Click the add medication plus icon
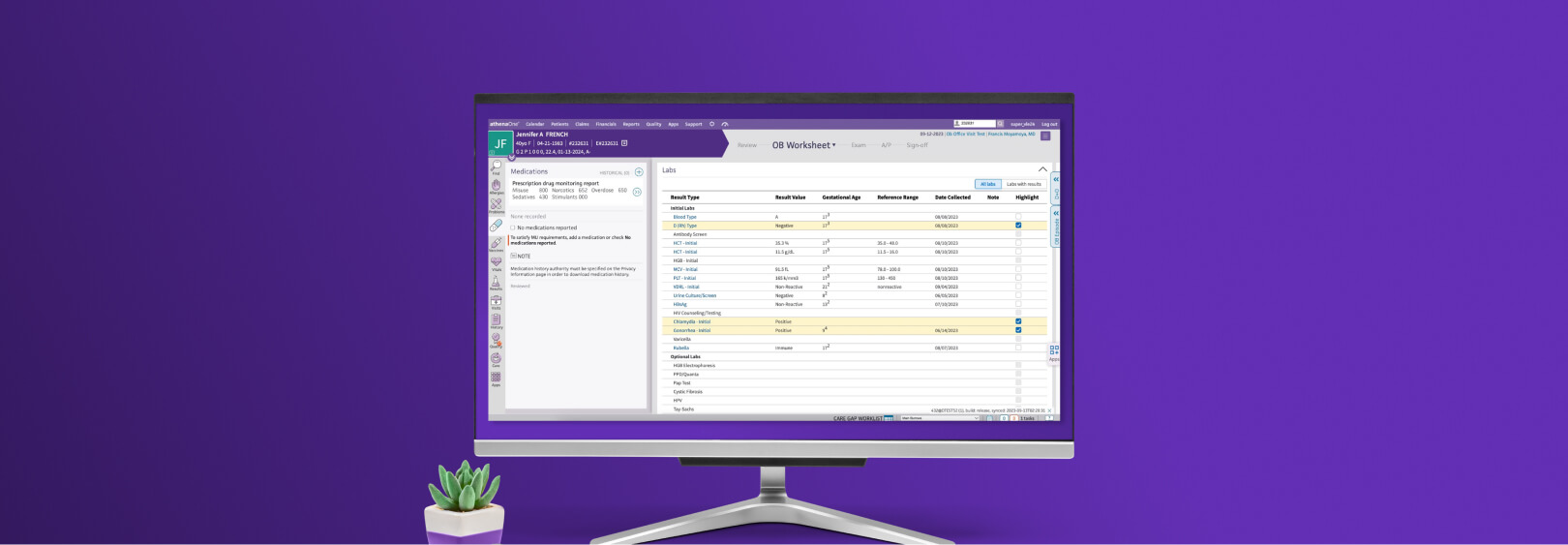1568x545 pixels. click(x=639, y=172)
